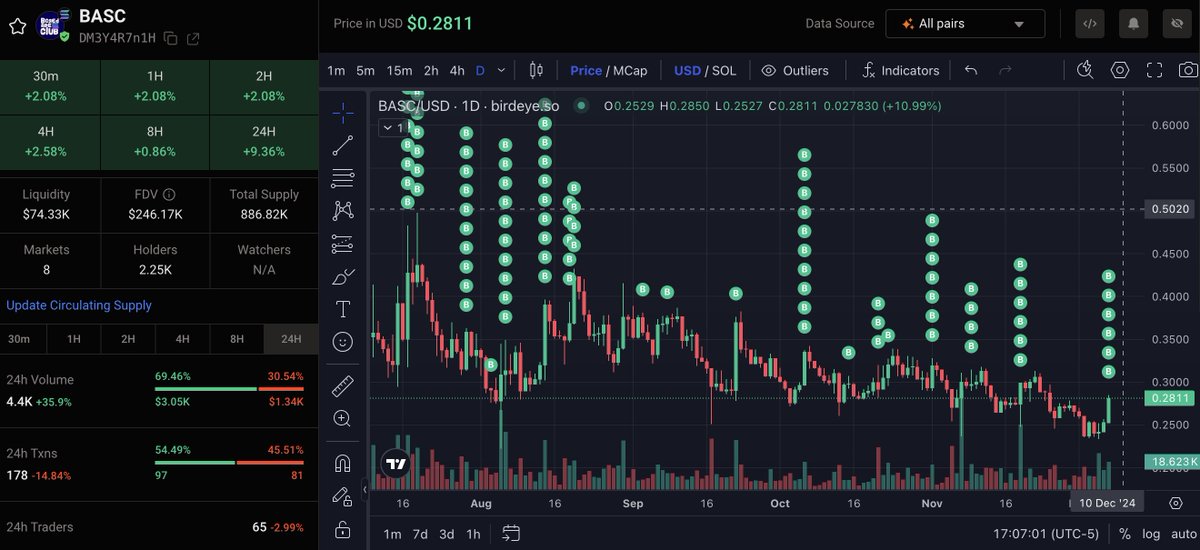Switch chart to MCap view
1200x550 pixels.
click(629, 70)
